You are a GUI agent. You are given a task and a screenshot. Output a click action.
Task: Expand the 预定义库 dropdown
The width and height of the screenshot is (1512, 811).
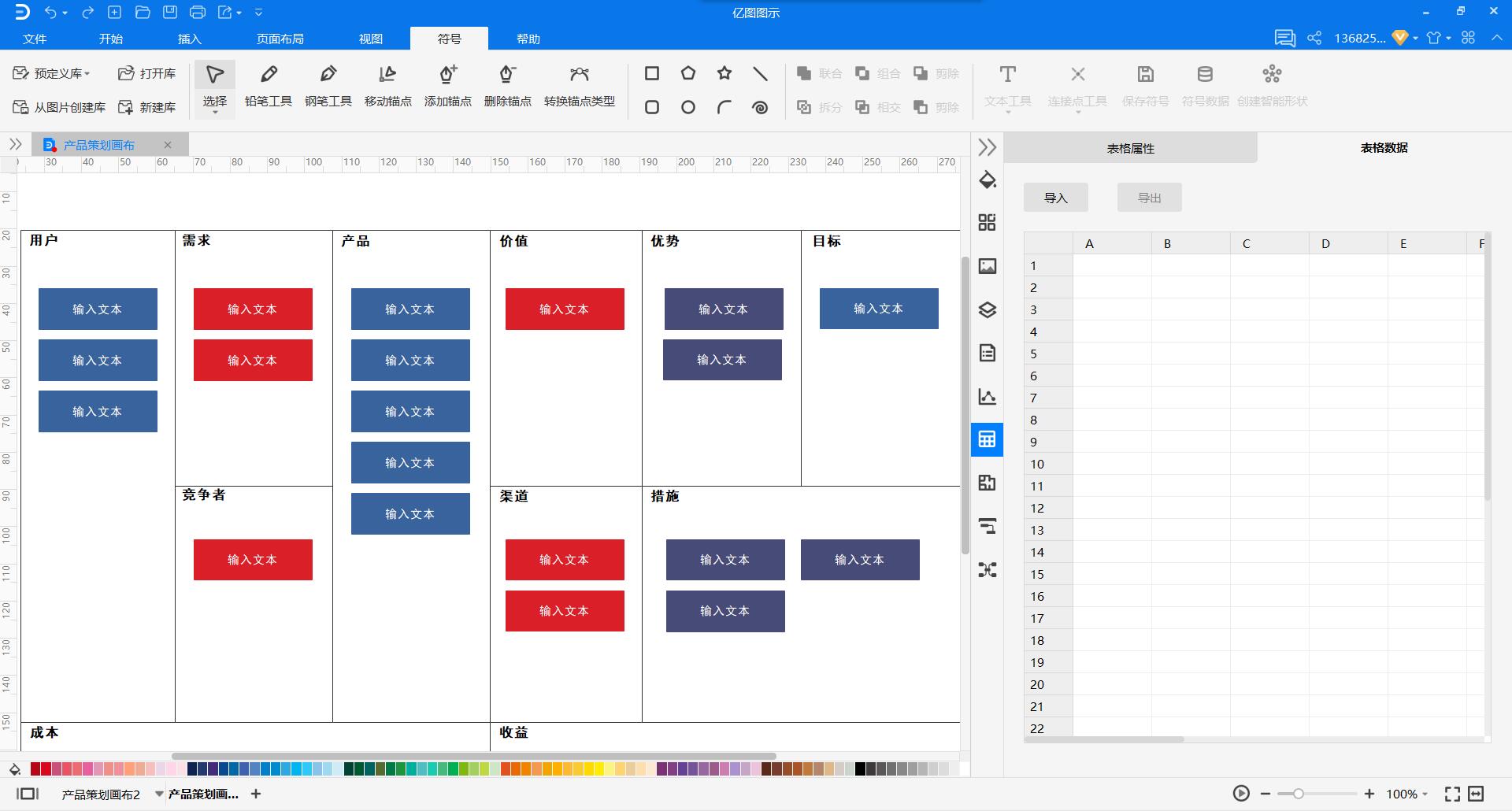pyautogui.click(x=52, y=73)
